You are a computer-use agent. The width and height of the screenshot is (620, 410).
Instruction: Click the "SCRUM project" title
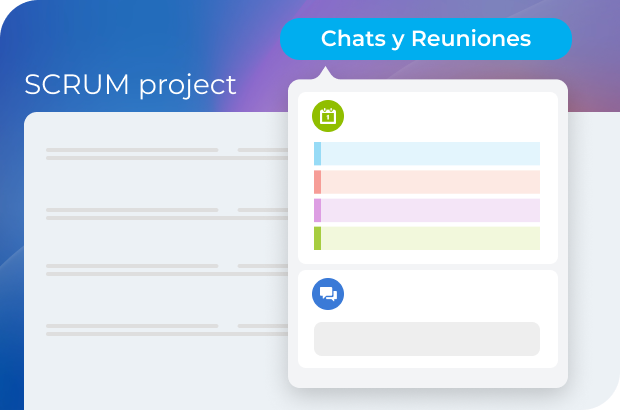(130, 85)
